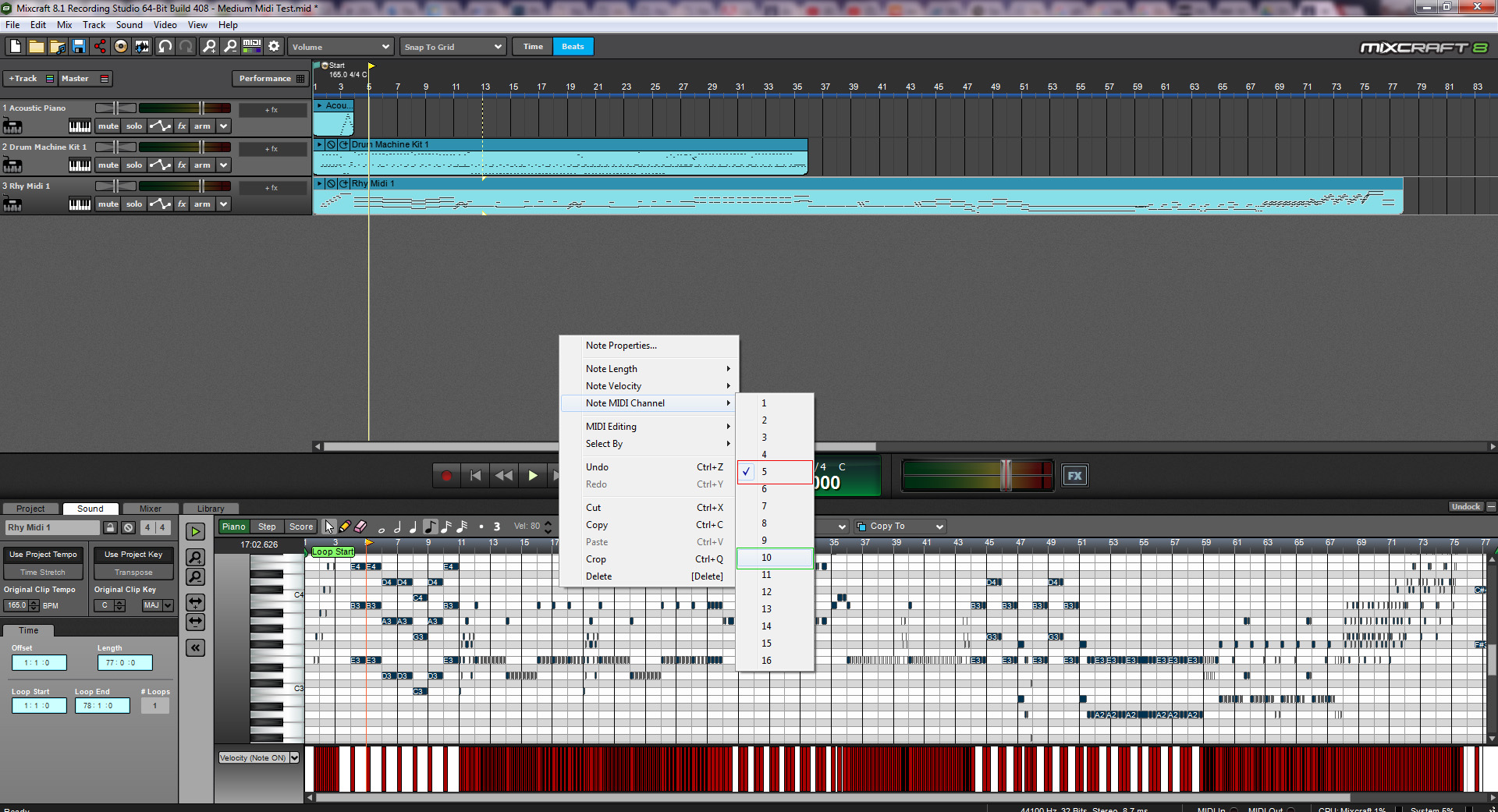Click the Undock button
The width and height of the screenshot is (1498, 812).
(x=1465, y=507)
